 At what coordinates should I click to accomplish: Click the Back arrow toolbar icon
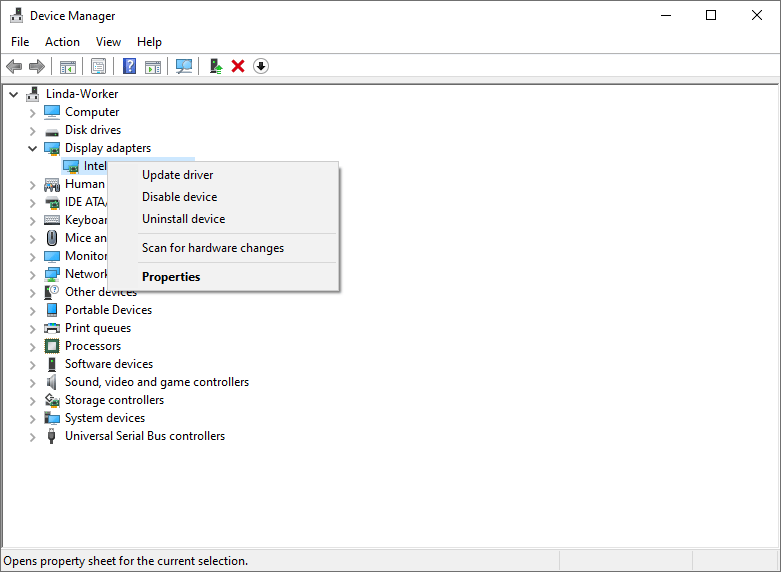[x=14, y=66]
